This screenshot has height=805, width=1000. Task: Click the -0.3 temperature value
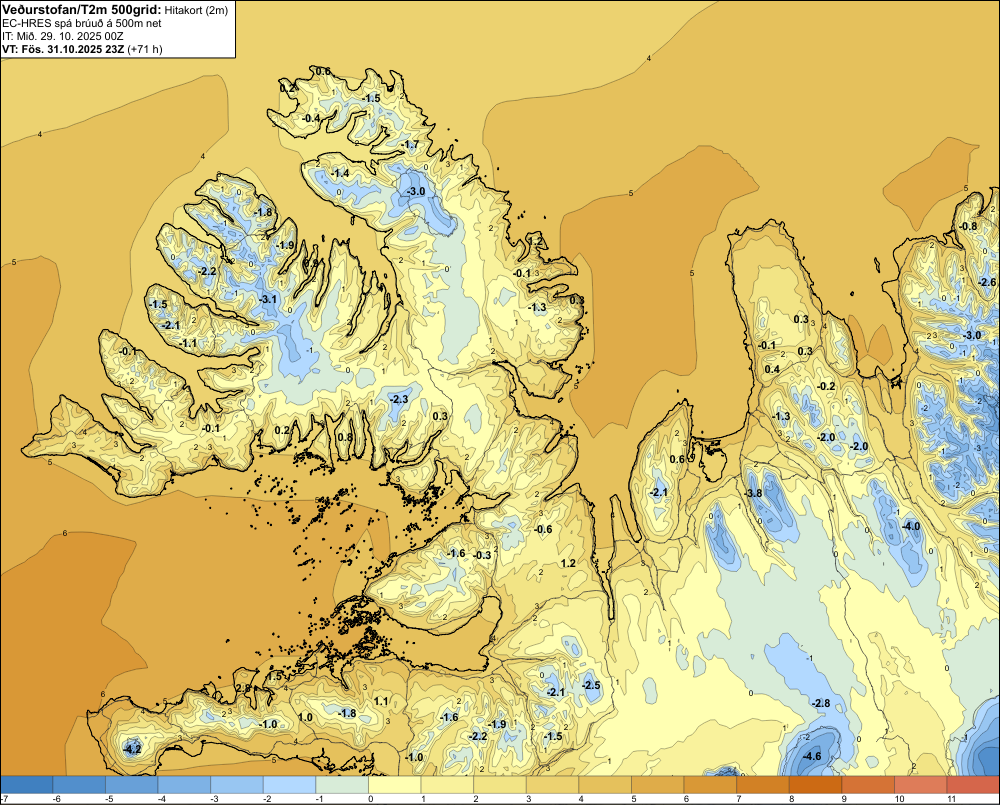click(482, 555)
